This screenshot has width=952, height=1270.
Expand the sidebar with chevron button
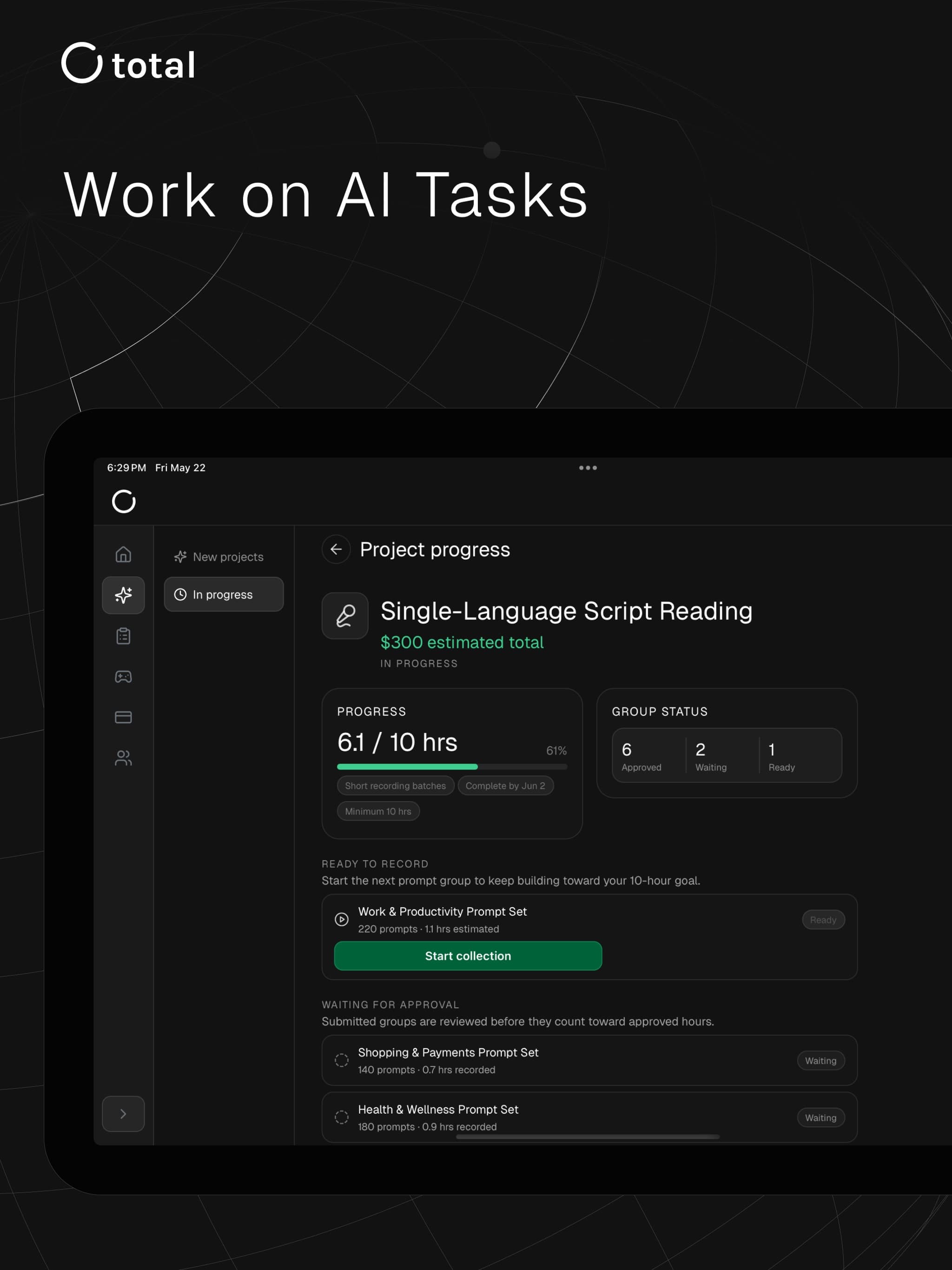[x=123, y=1114]
